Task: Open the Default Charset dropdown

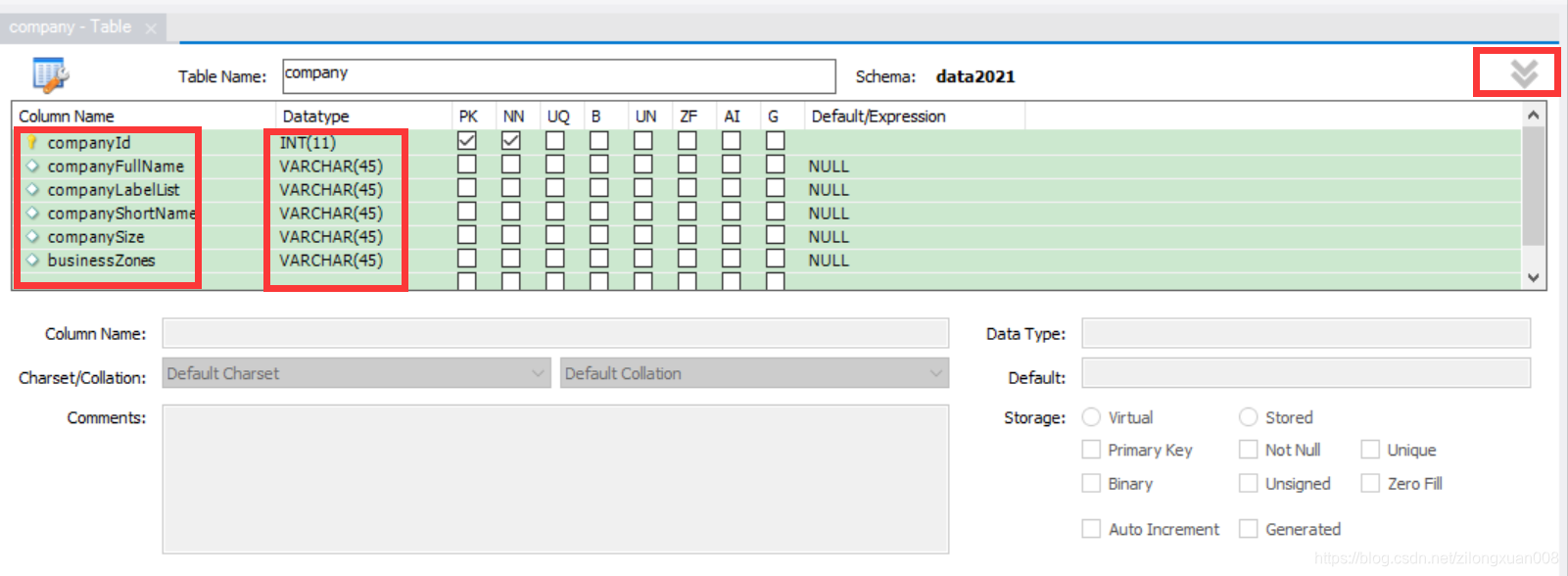Action: pos(356,373)
